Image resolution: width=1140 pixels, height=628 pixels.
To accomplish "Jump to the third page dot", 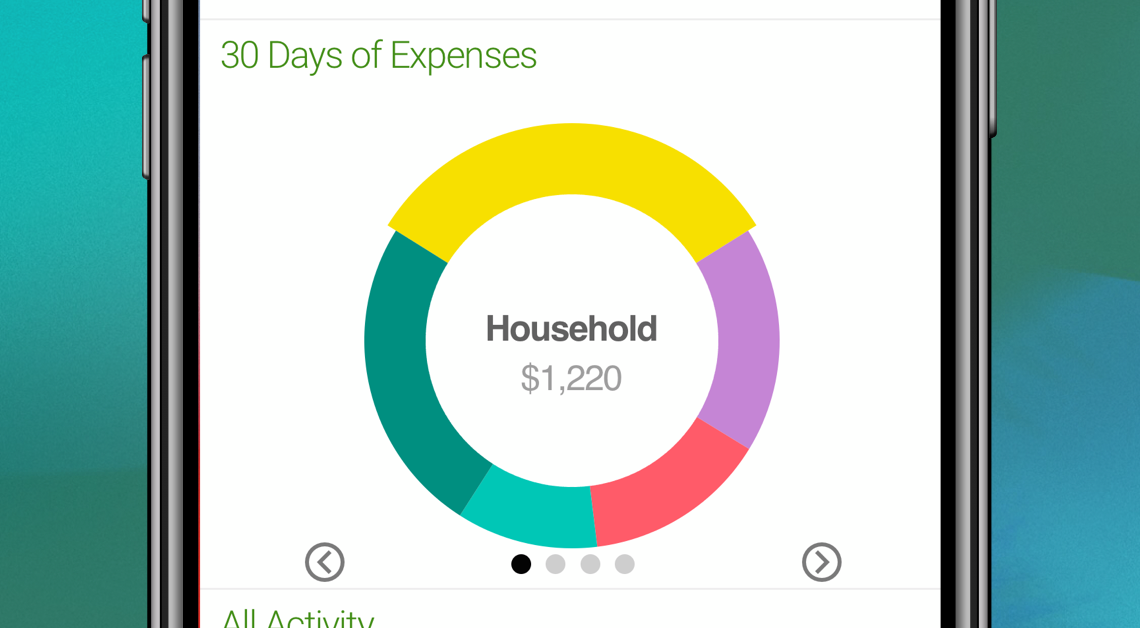I will click(x=590, y=564).
